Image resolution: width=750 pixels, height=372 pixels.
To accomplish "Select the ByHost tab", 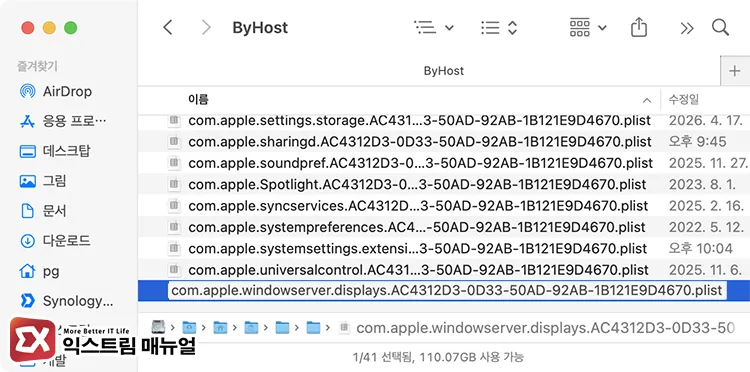I will (x=443, y=71).
